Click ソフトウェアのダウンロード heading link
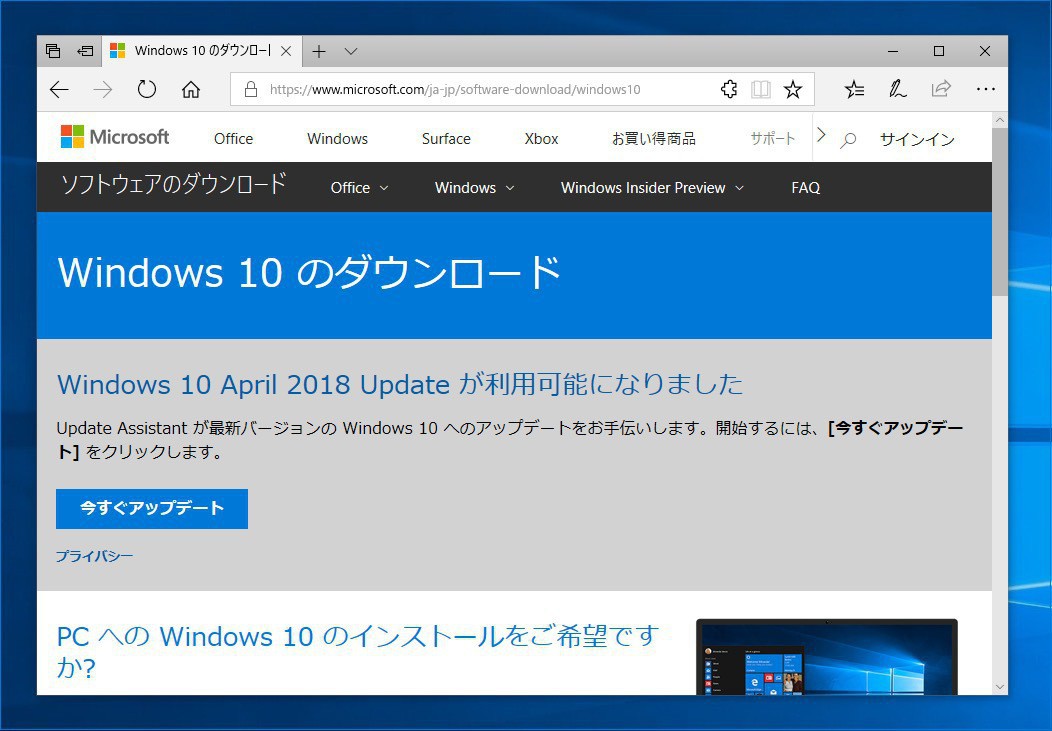Image resolution: width=1052 pixels, height=731 pixels. click(x=174, y=184)
